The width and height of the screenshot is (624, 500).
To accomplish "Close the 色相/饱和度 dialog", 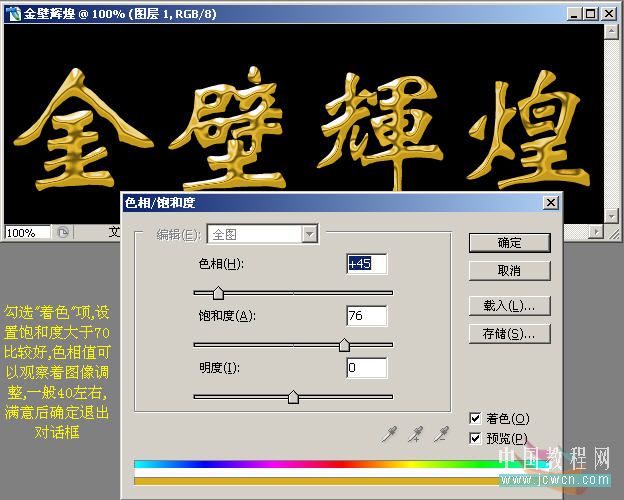I will pos(550,203).
